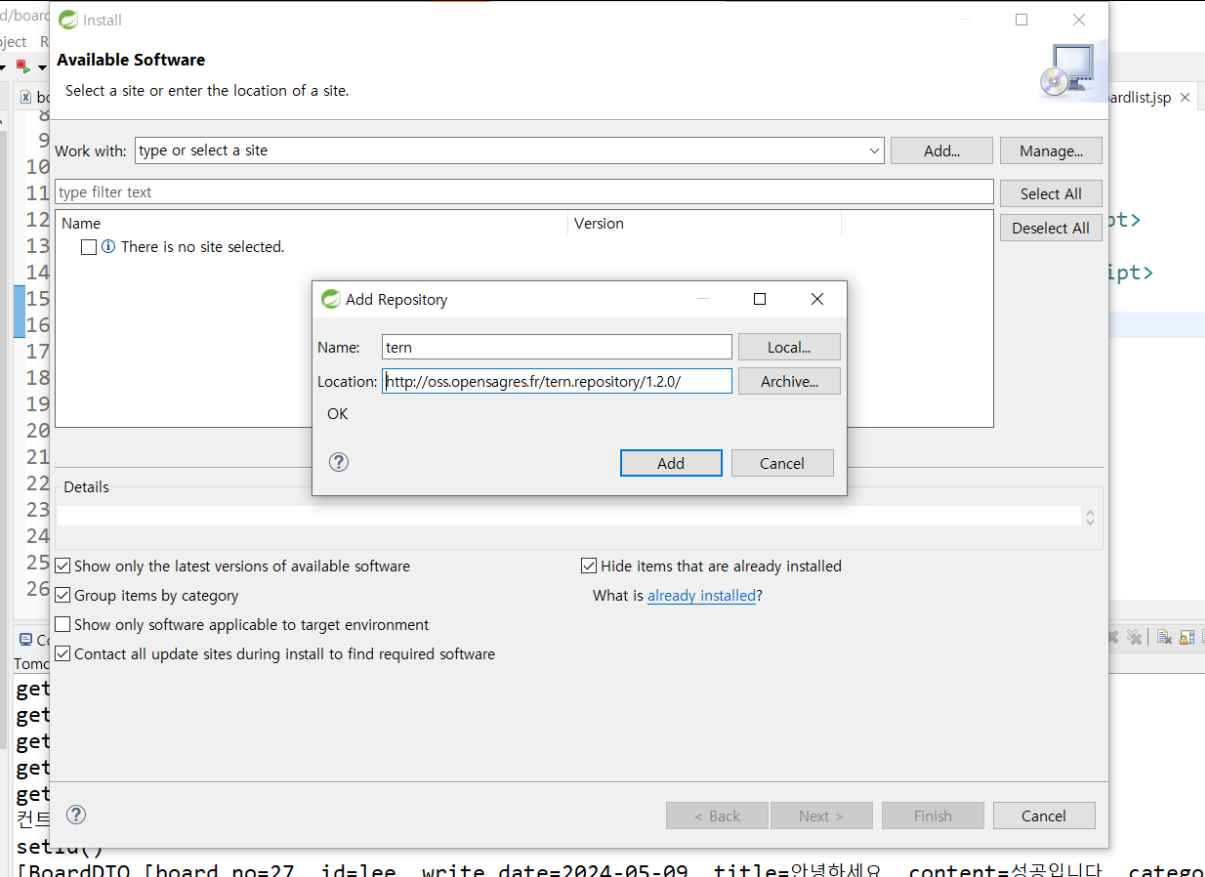Enable 'Show only software applicable to target environment'
This screenshot has width=1205, height=877.
(63, 624)
